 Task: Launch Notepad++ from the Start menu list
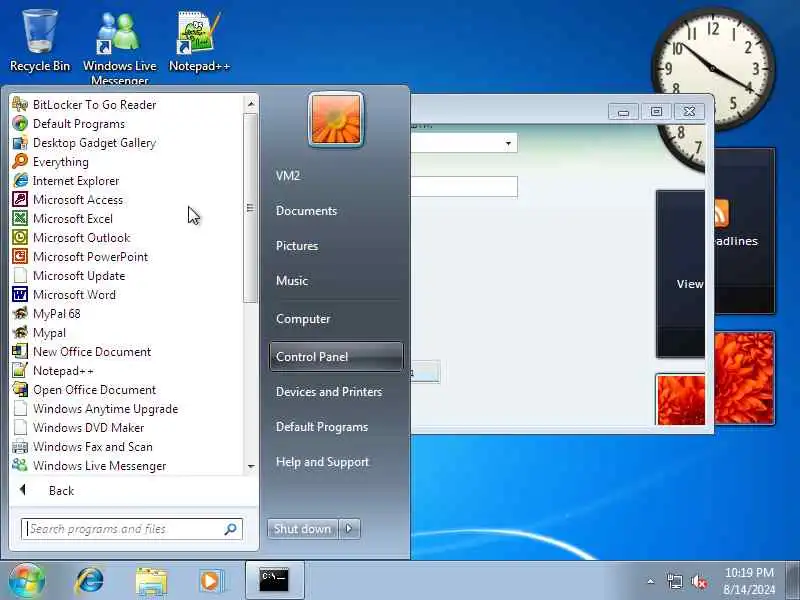pyautogui.click(x=63, y=370)
